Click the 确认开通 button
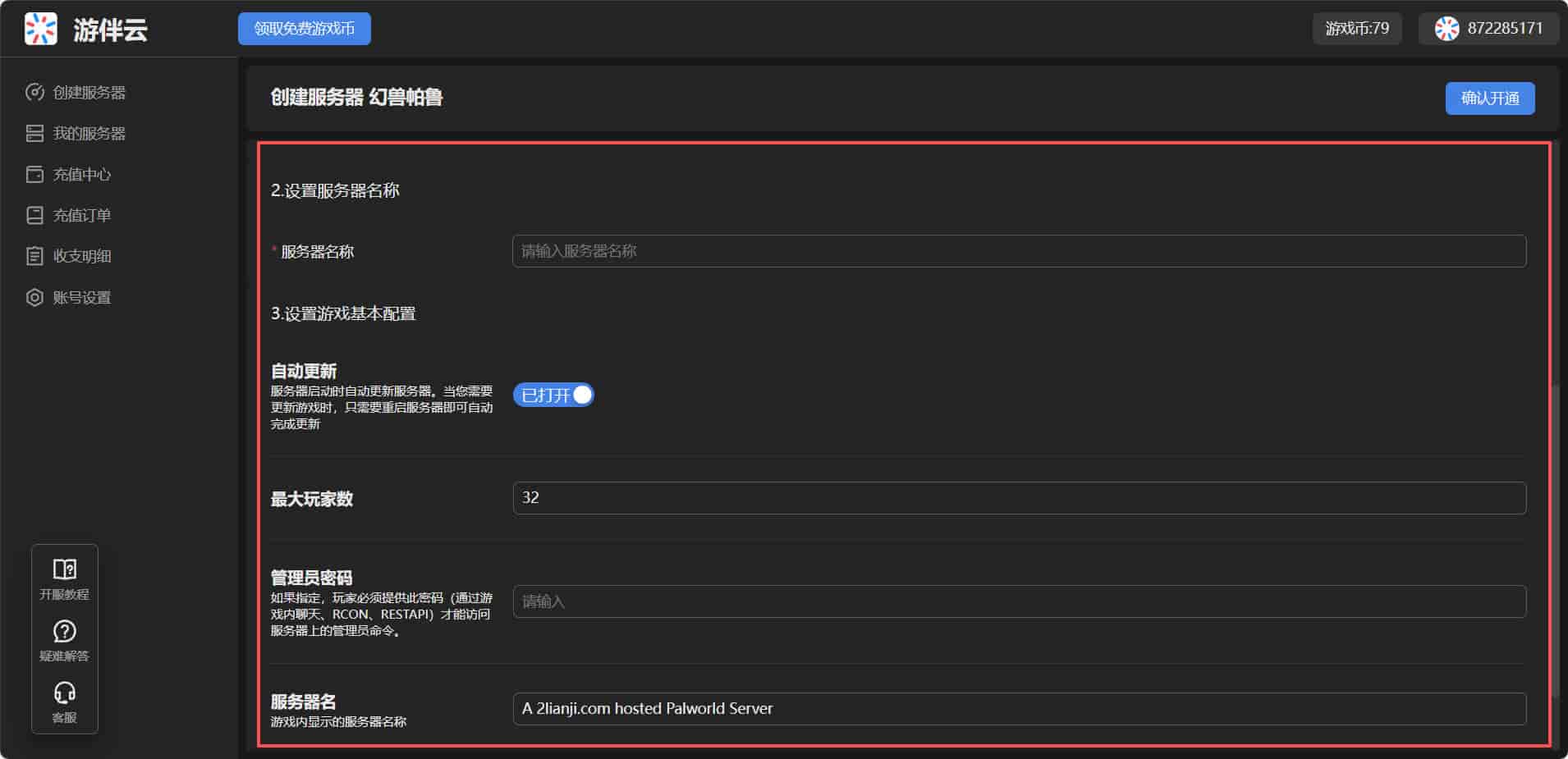Image resolution: width=1568 pixels, height=759 pixels. pos(1489,98)
